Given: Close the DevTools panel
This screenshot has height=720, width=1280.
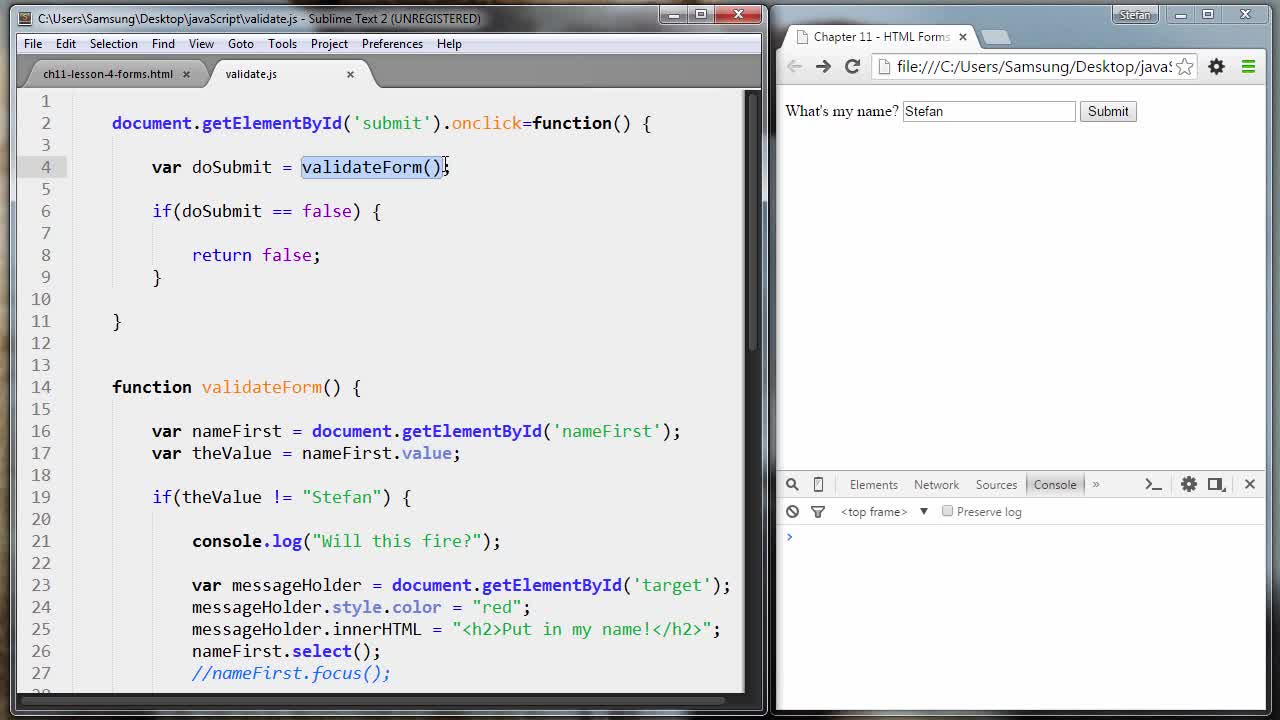Looking at the screenshot, I should [x=1249, y=484].
